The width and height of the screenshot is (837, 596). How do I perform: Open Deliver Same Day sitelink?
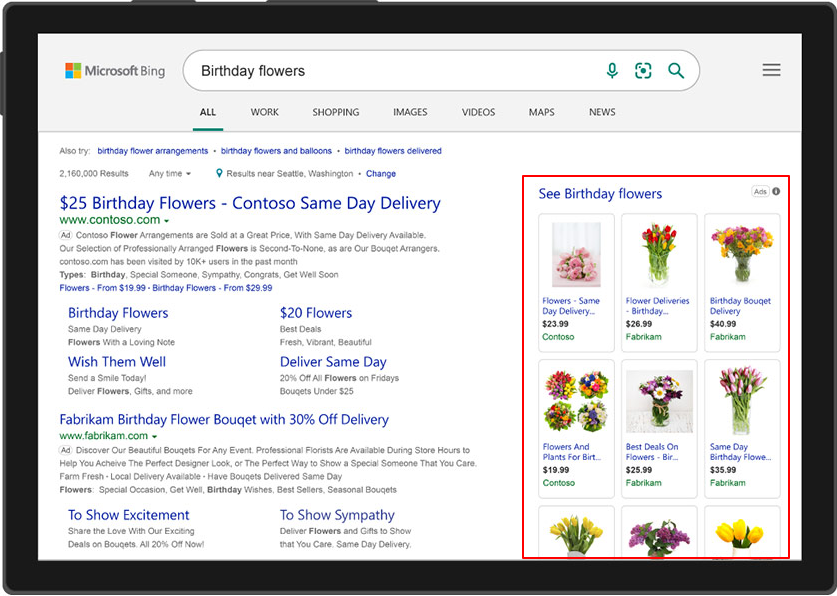(333, 362)
